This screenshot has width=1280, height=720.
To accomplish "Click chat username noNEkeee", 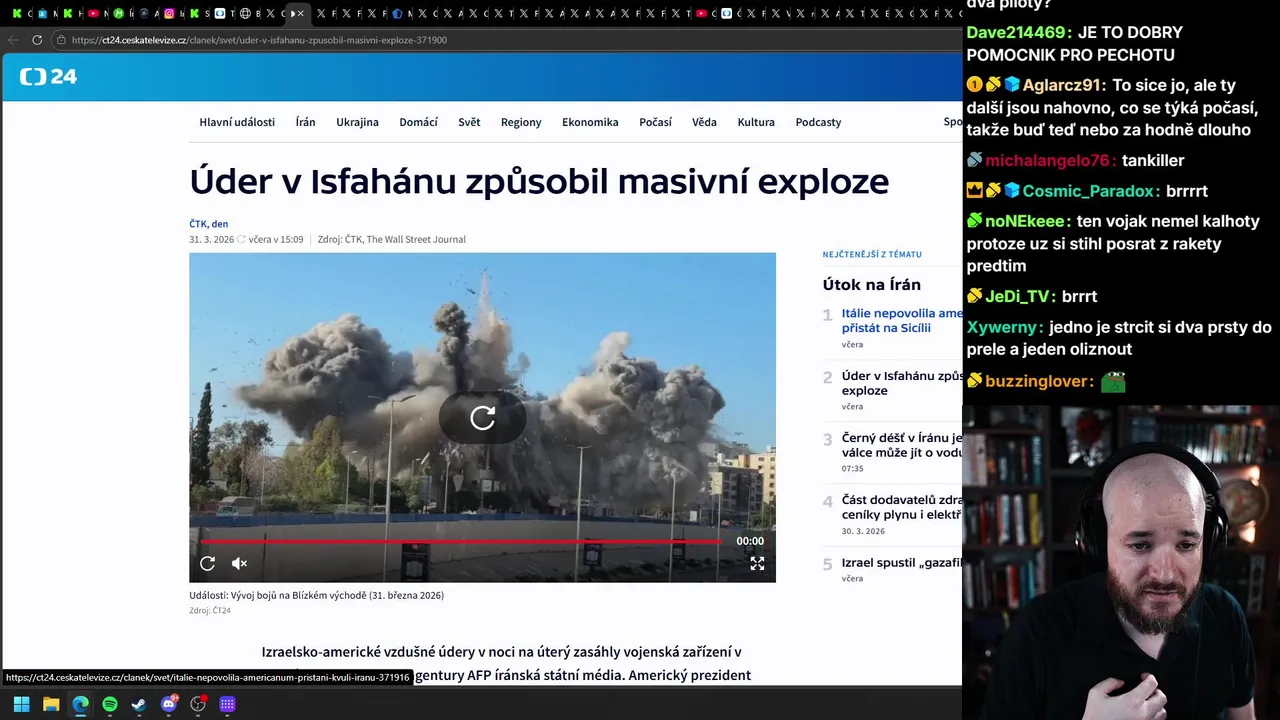I will 1027,221.
